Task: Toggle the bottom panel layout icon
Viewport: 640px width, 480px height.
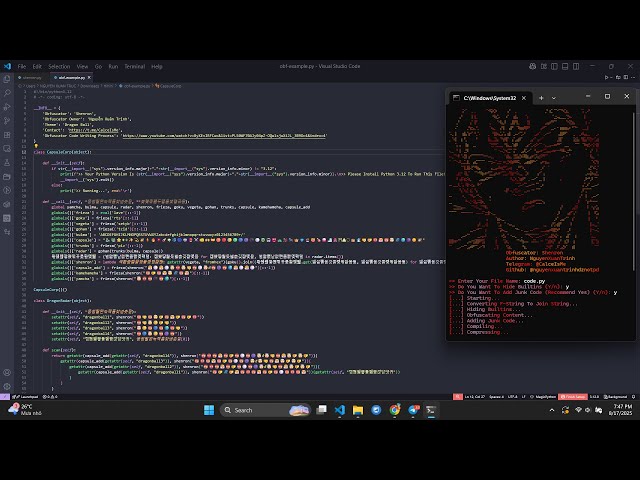Action: click(x=565, y=66)
